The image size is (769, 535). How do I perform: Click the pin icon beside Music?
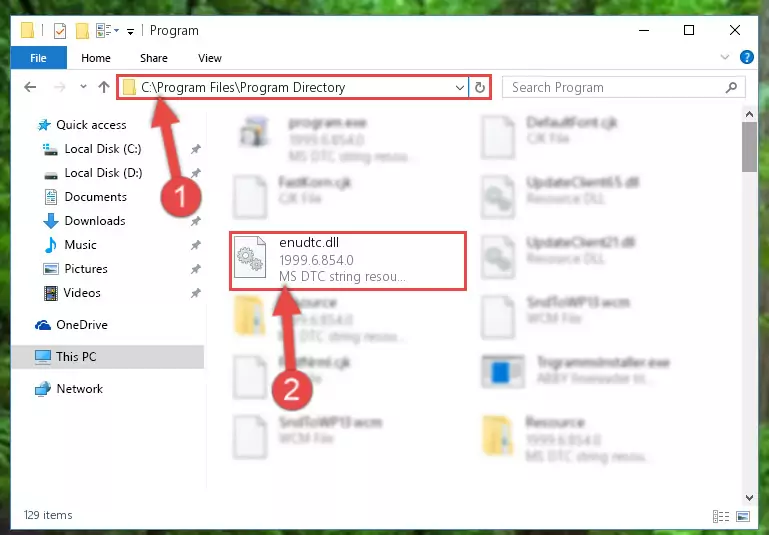[196, 245]
